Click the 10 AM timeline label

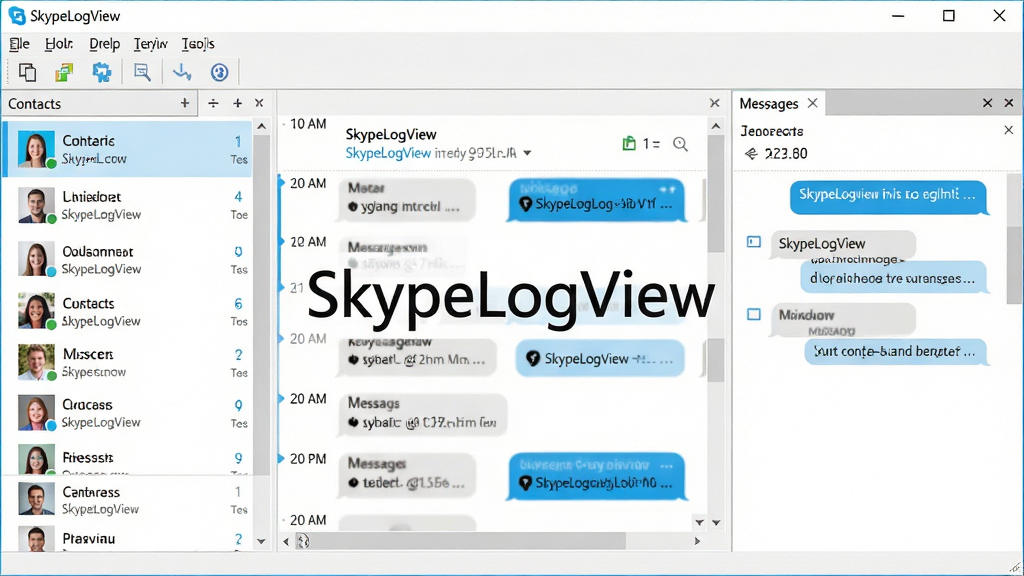point(308,124)
